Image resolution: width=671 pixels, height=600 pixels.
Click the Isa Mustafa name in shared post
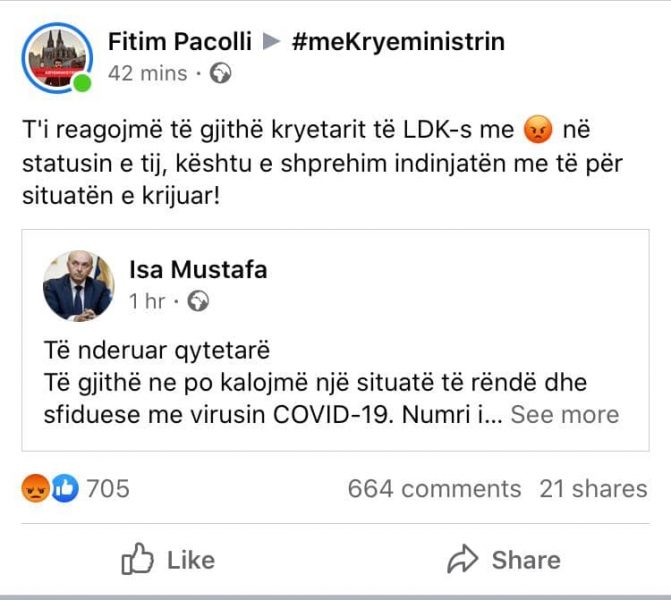198,270
